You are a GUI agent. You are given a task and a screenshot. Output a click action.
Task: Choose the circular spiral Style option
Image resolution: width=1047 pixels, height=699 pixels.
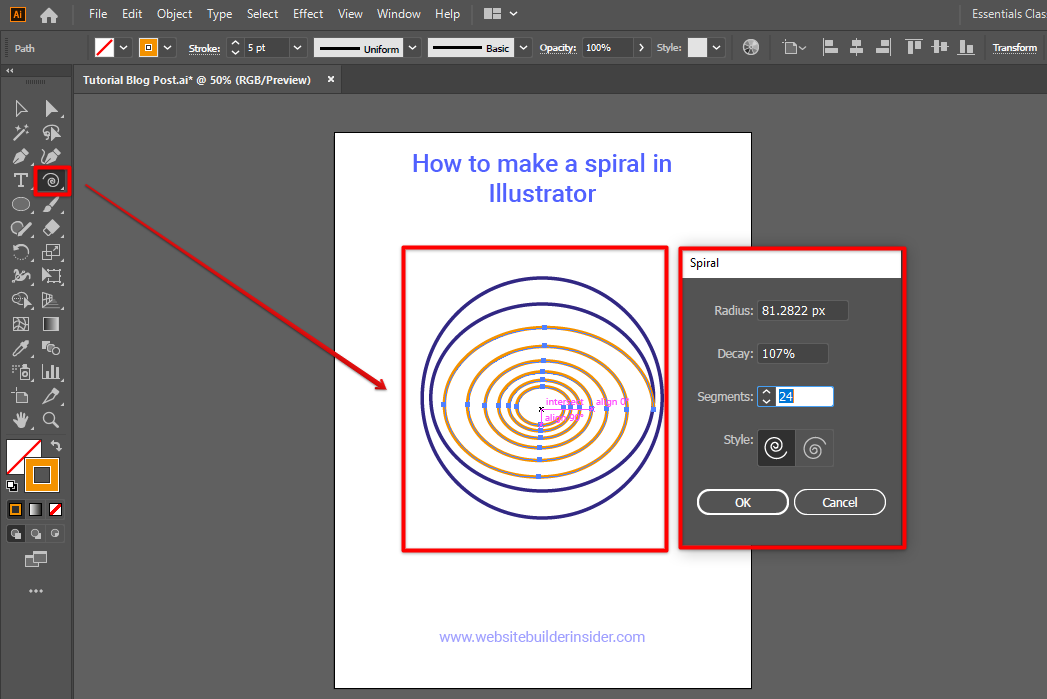tap(776, 447)
